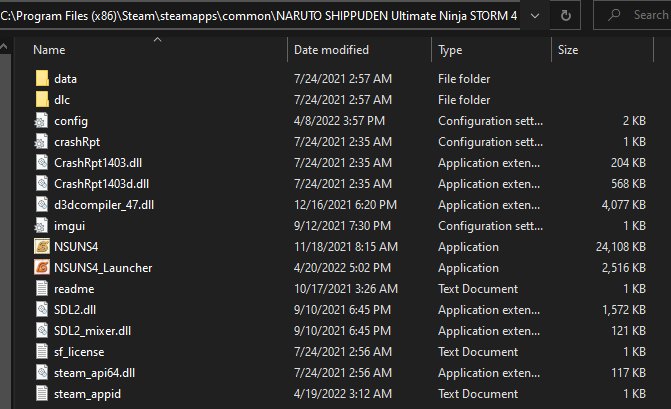Refresh the folder with the refresh button
Image resolution: width=671 pixels, height=409 pixels.
(x=565, y=16)
